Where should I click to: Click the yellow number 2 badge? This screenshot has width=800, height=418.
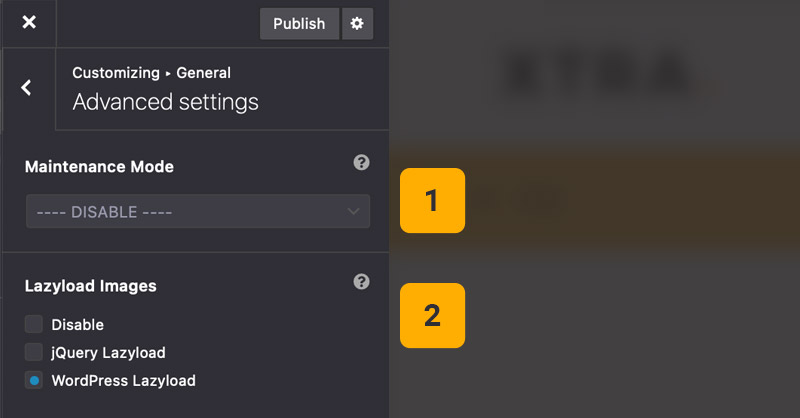432,315
